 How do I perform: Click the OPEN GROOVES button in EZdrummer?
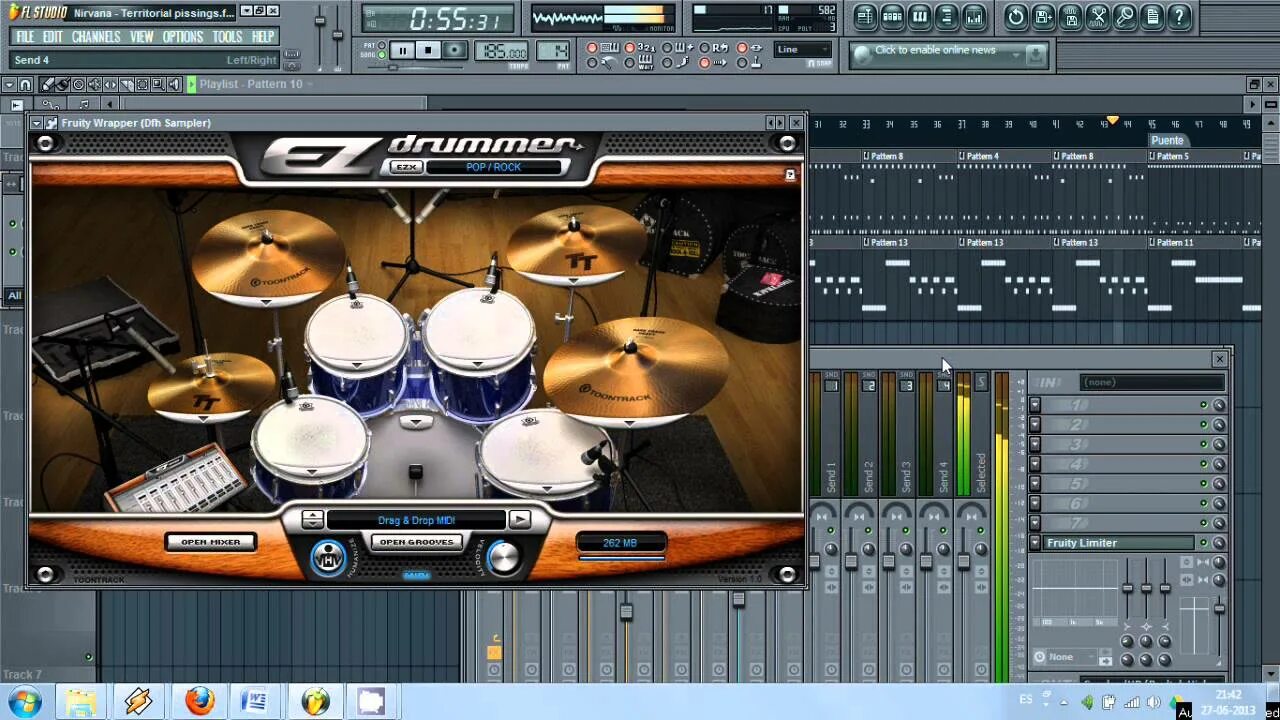416,542
